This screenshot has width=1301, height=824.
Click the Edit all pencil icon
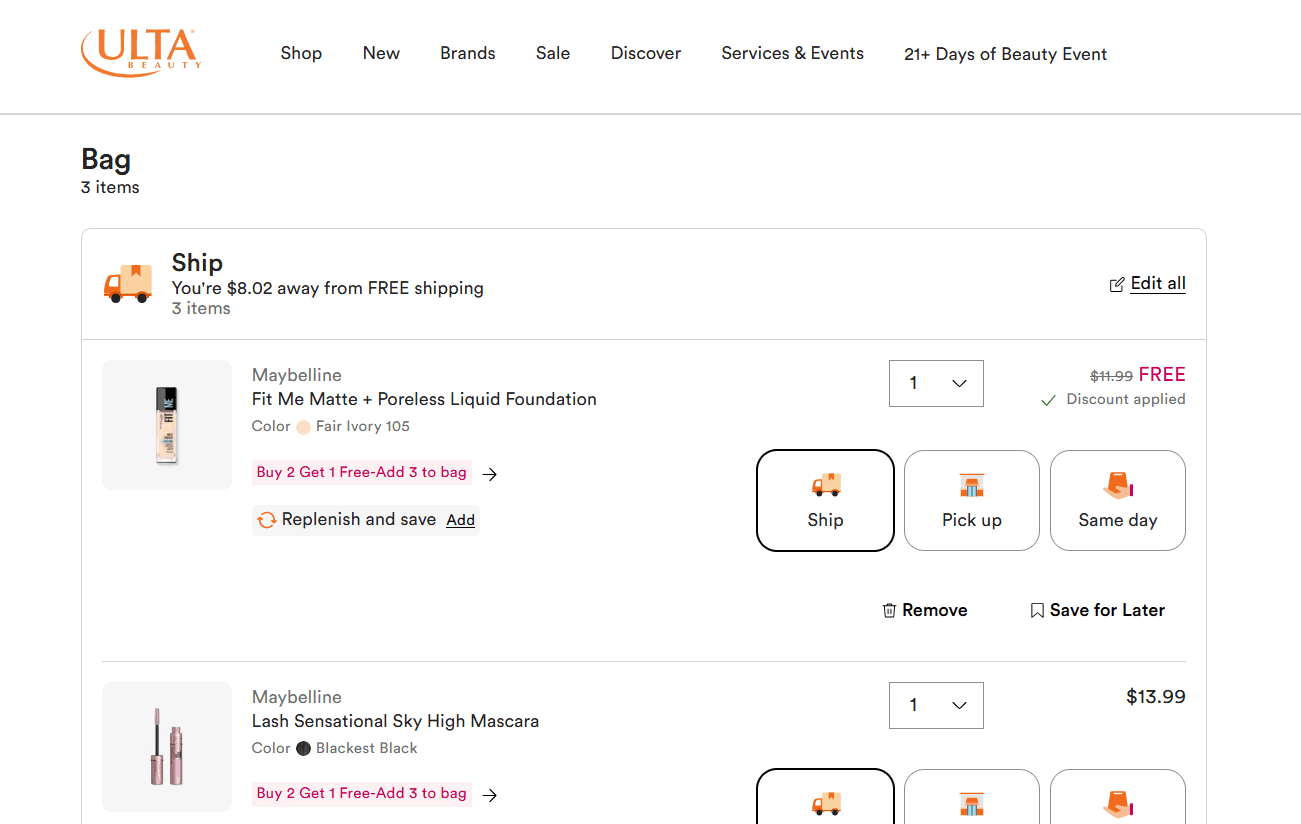[1117, 285]
